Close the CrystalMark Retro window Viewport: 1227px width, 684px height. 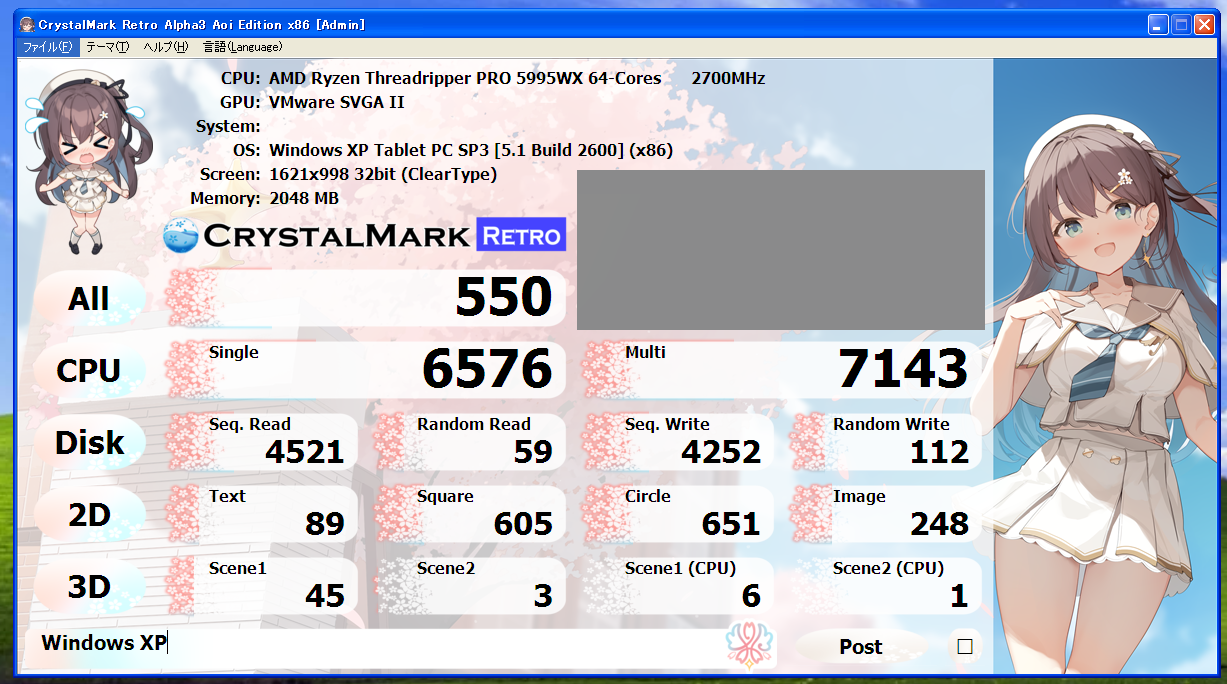click(1205, 24)
